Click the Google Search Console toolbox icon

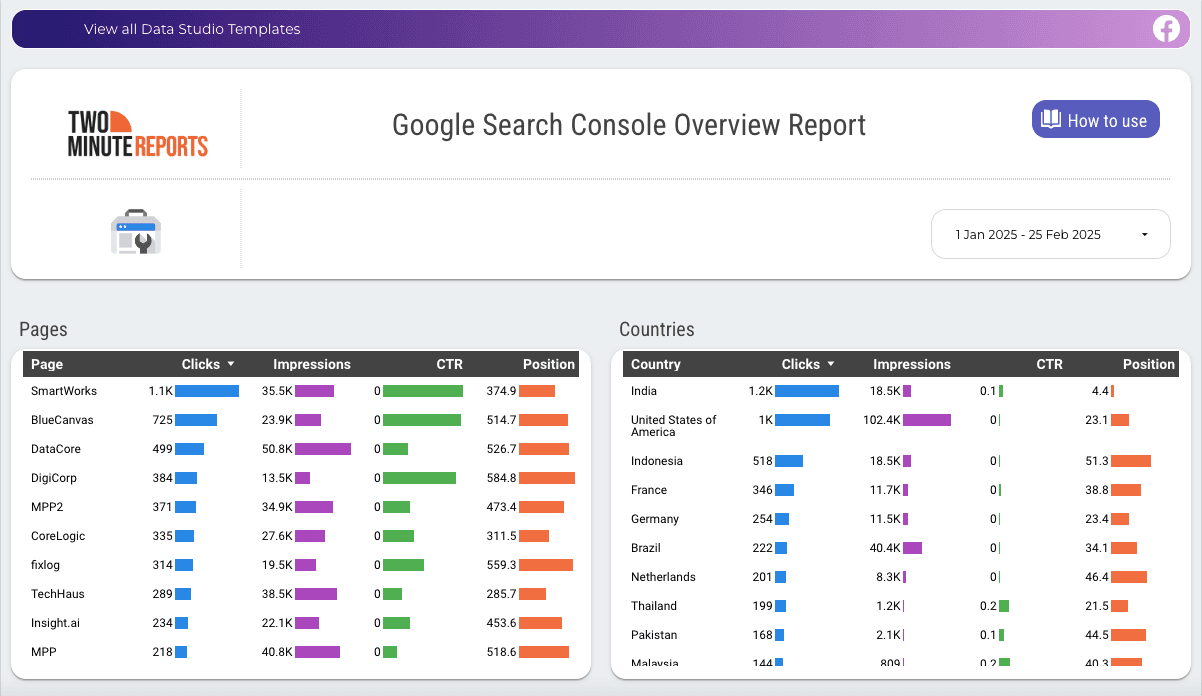point(136,232)
